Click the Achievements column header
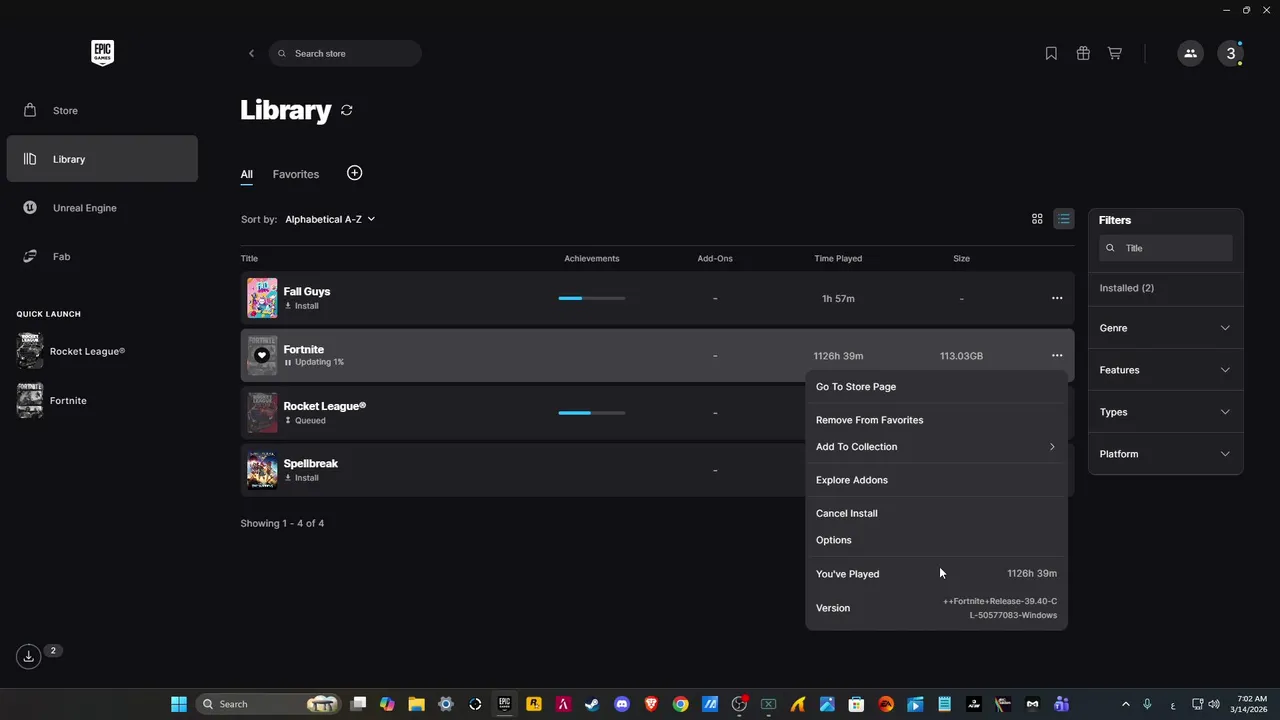Viewport: 1280px width, 720px height. tap(592, 259)
